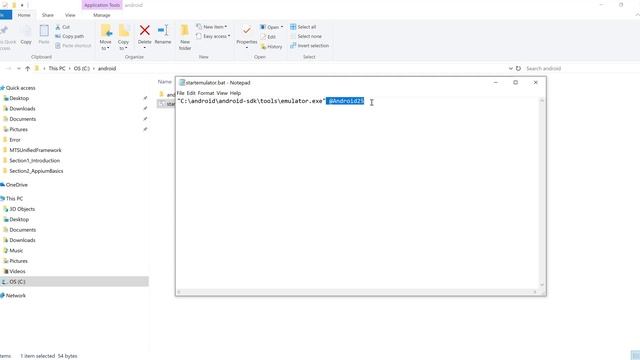This screenshot has width=640, height=360.
Task: Click the Cut icon in ribbon
Action: point(58,27)
